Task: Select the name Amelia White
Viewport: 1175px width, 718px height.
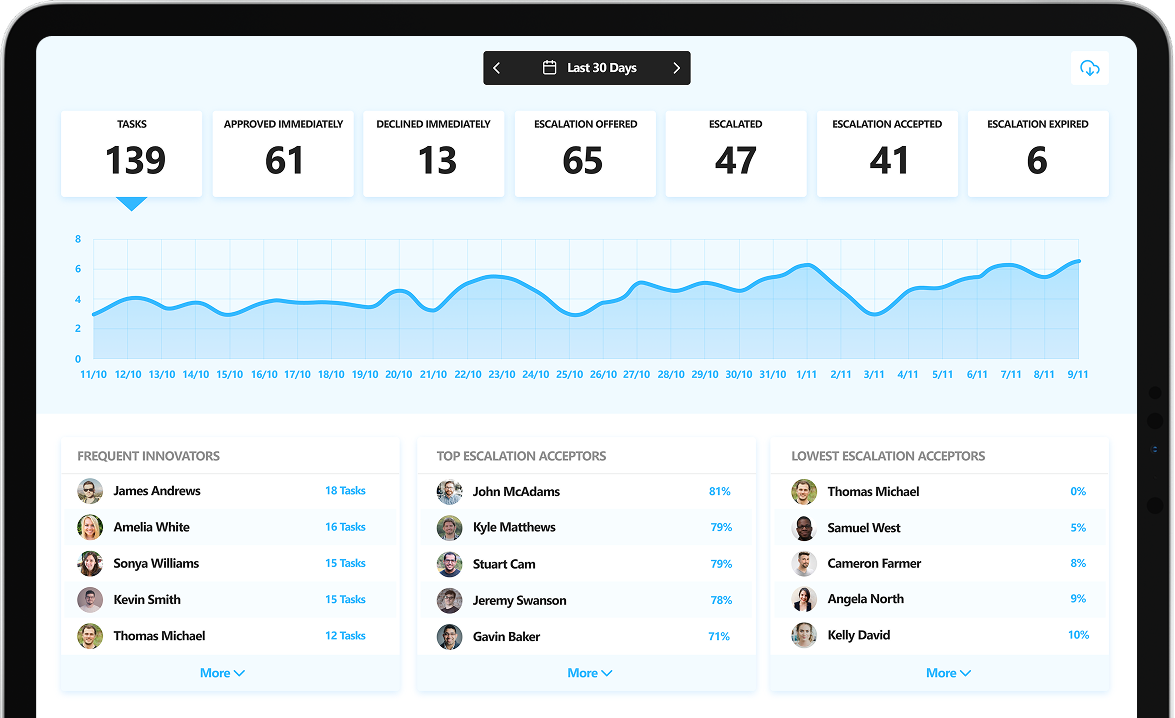Action: 151,527
